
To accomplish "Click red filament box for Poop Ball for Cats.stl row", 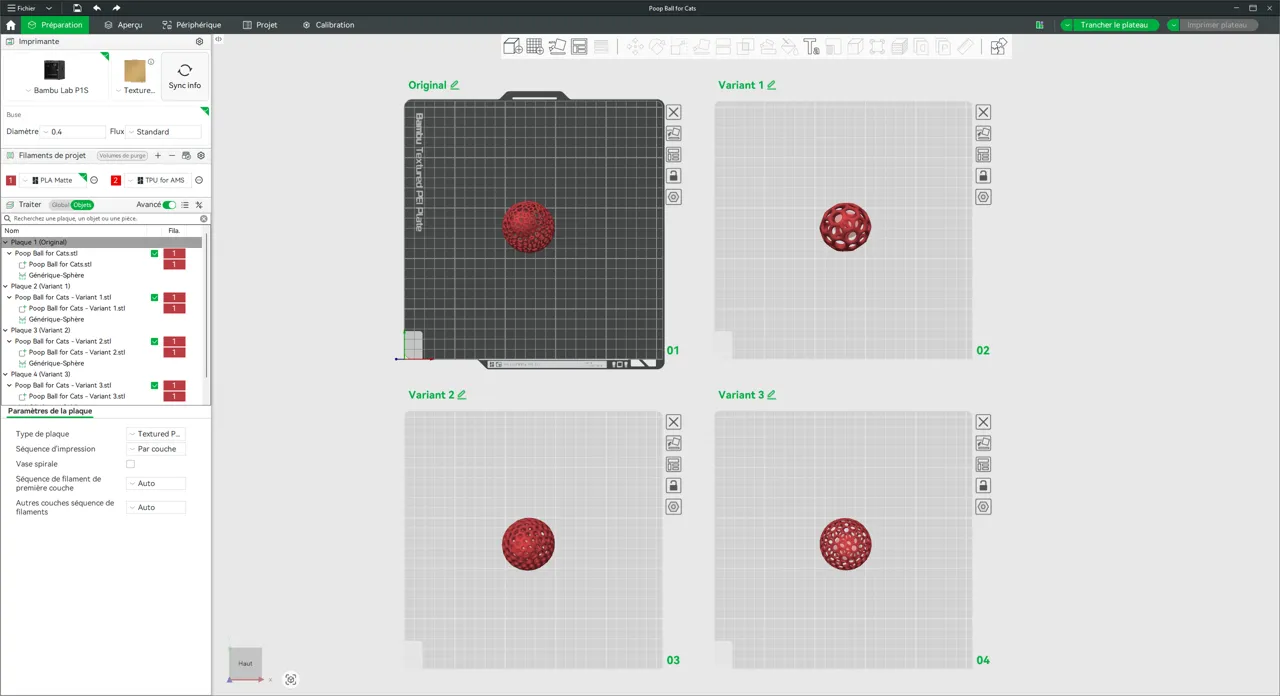I will 174,254.
